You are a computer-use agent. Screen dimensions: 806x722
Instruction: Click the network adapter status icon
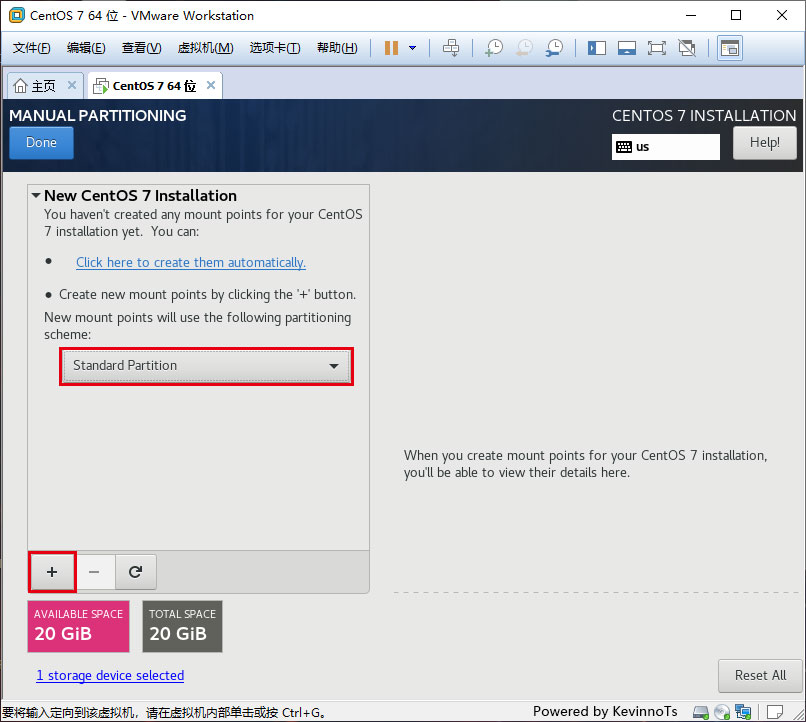[x=743, y=712]
